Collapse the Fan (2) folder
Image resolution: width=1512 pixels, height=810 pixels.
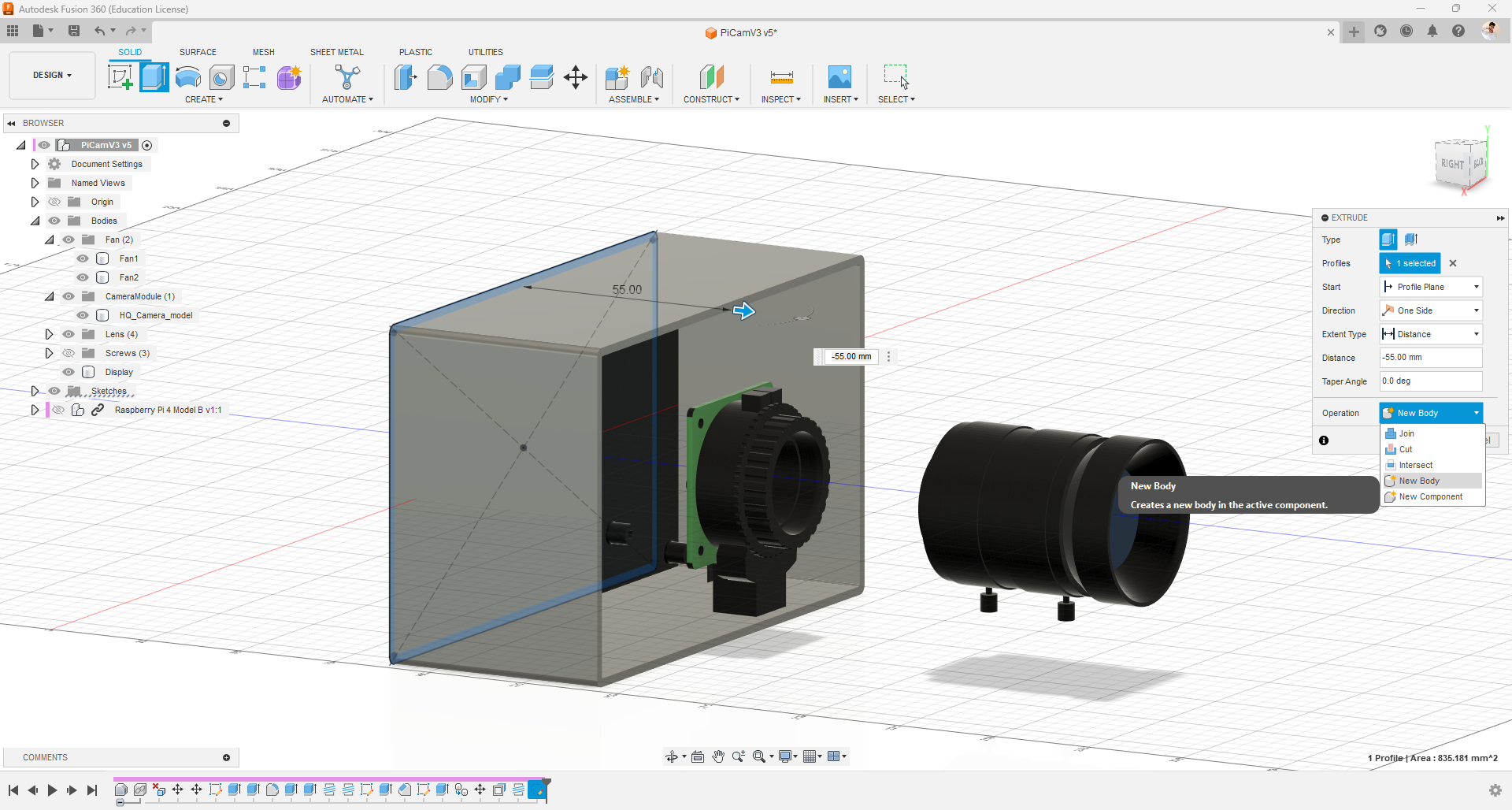tap(49, 240)
